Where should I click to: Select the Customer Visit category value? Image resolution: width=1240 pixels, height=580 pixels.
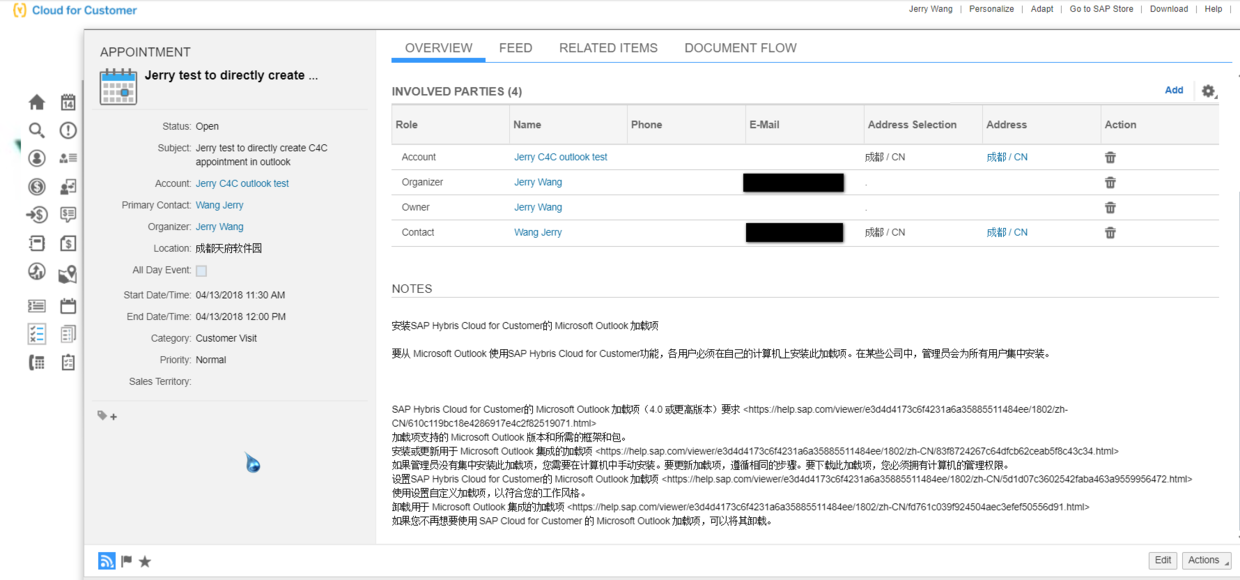(226, 339)
